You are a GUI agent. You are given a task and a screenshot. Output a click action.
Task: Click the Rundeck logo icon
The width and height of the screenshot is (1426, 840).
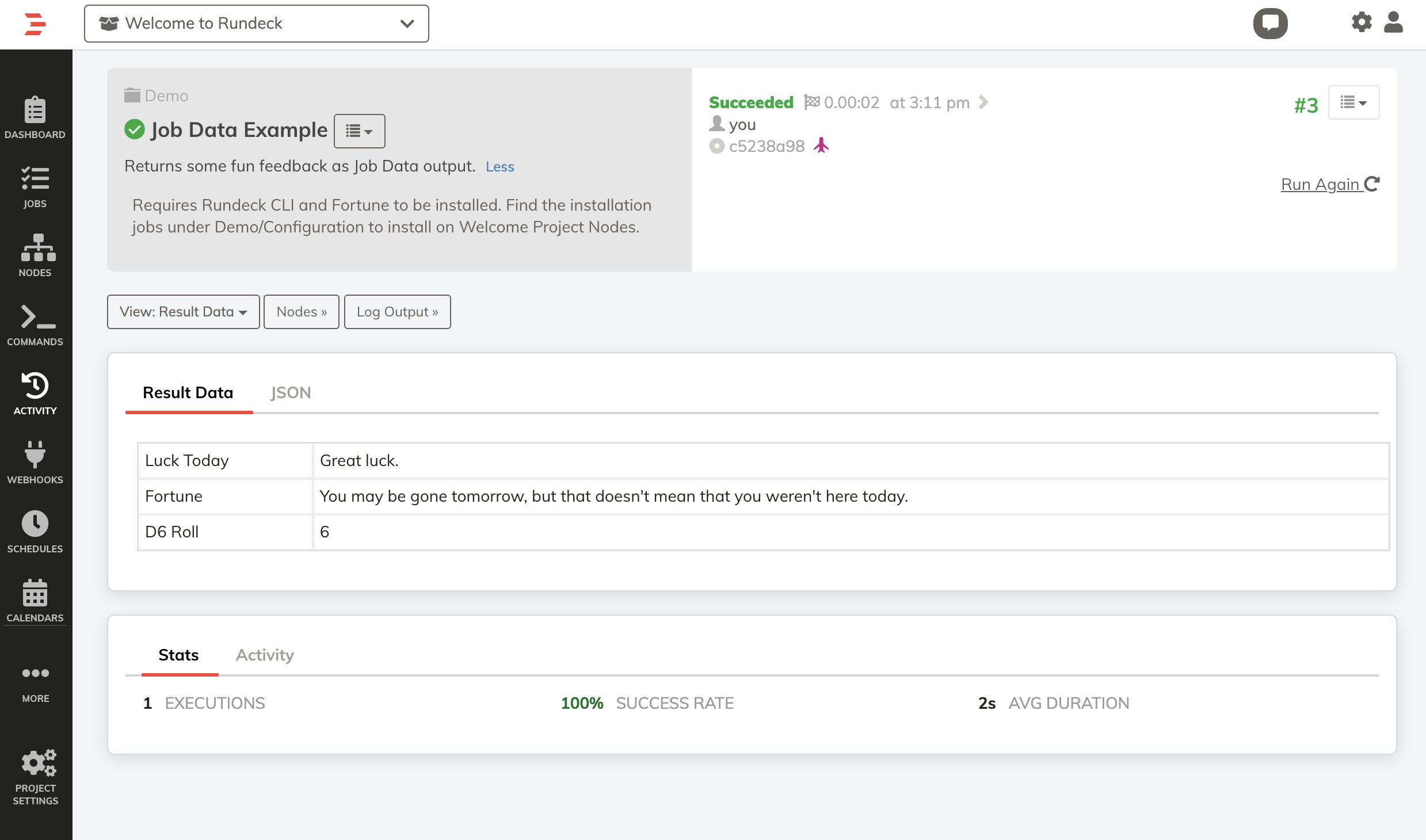[x=35, y=24]
